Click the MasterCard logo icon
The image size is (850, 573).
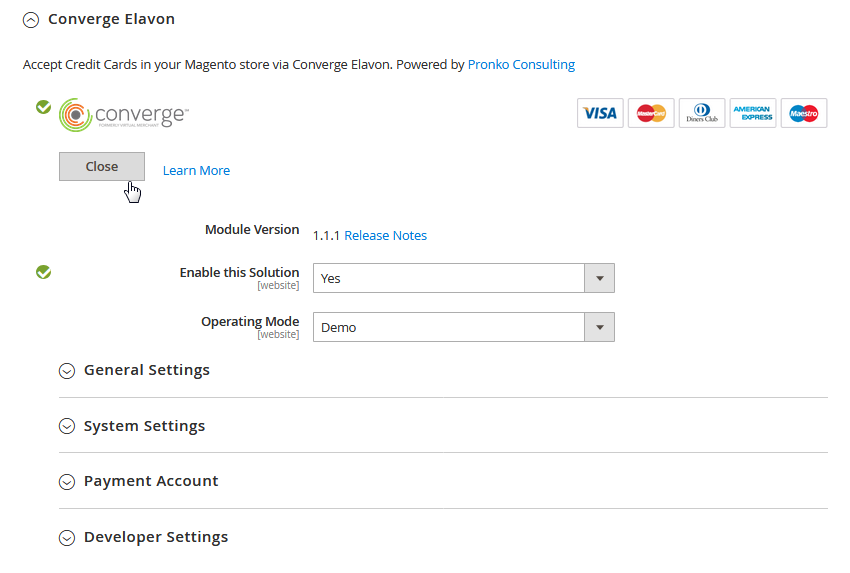pyautogui.click(x=651, y=113)
